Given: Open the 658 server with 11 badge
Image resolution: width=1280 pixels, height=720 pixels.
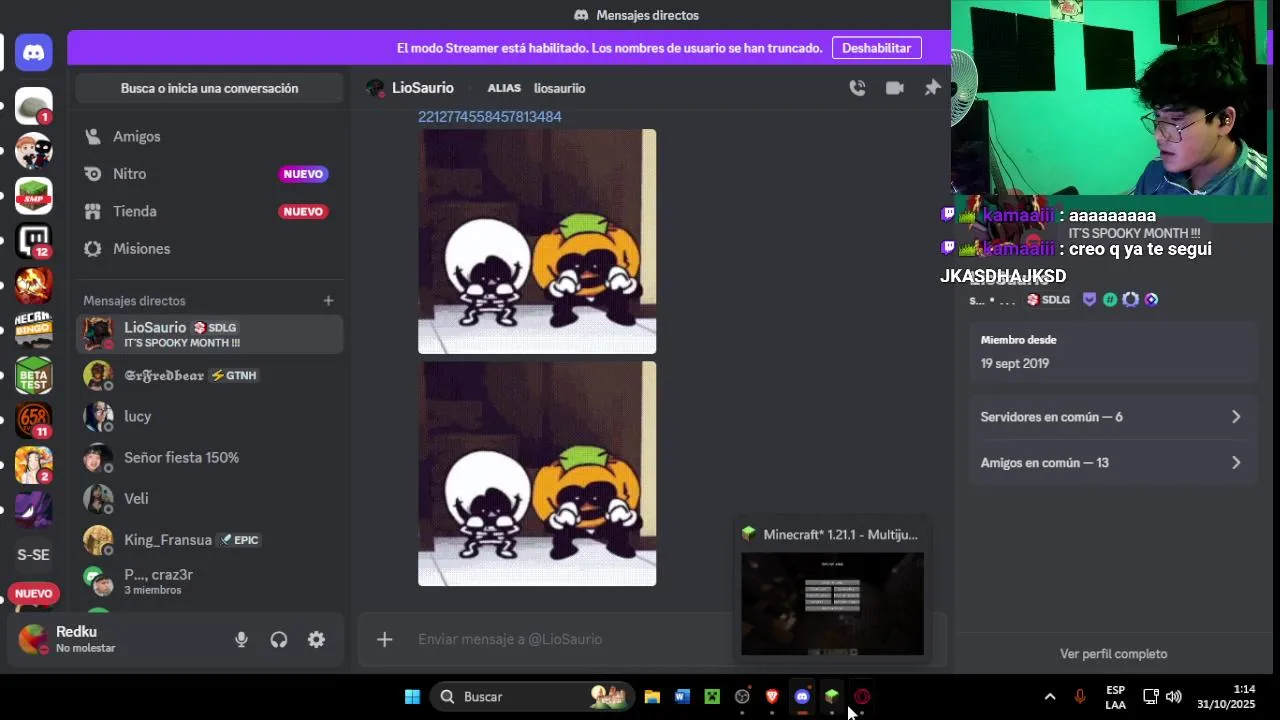Looking at the screenshot, I should click(x=34, y=420).
